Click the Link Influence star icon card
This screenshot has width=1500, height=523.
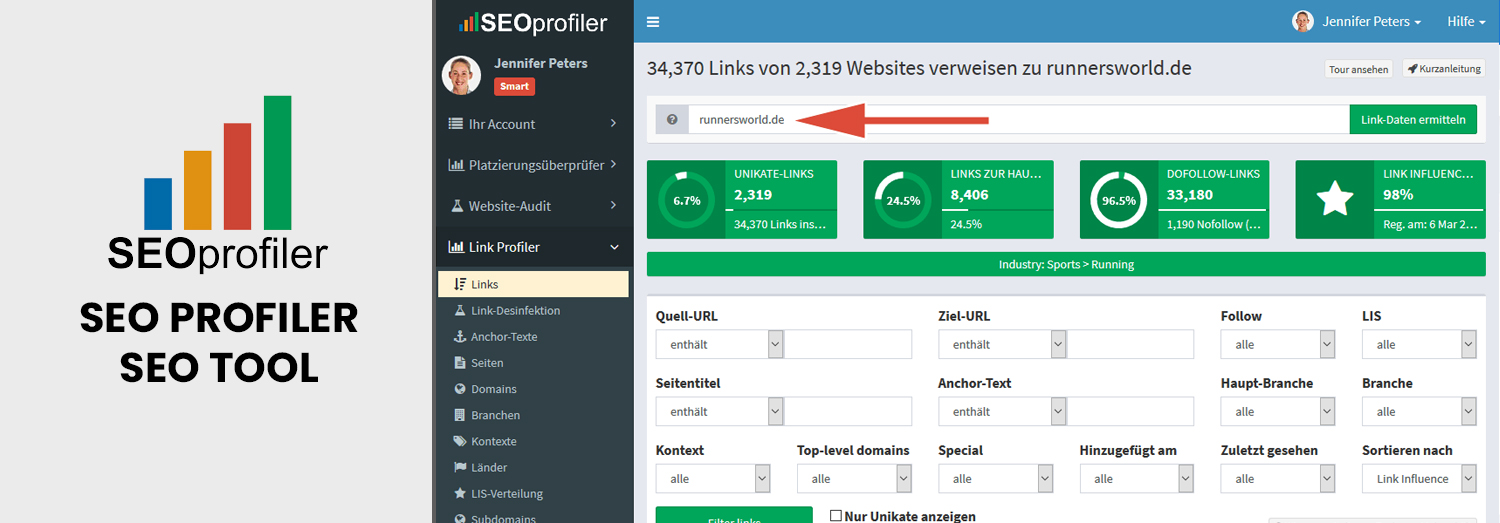[x=1335, y=200]
